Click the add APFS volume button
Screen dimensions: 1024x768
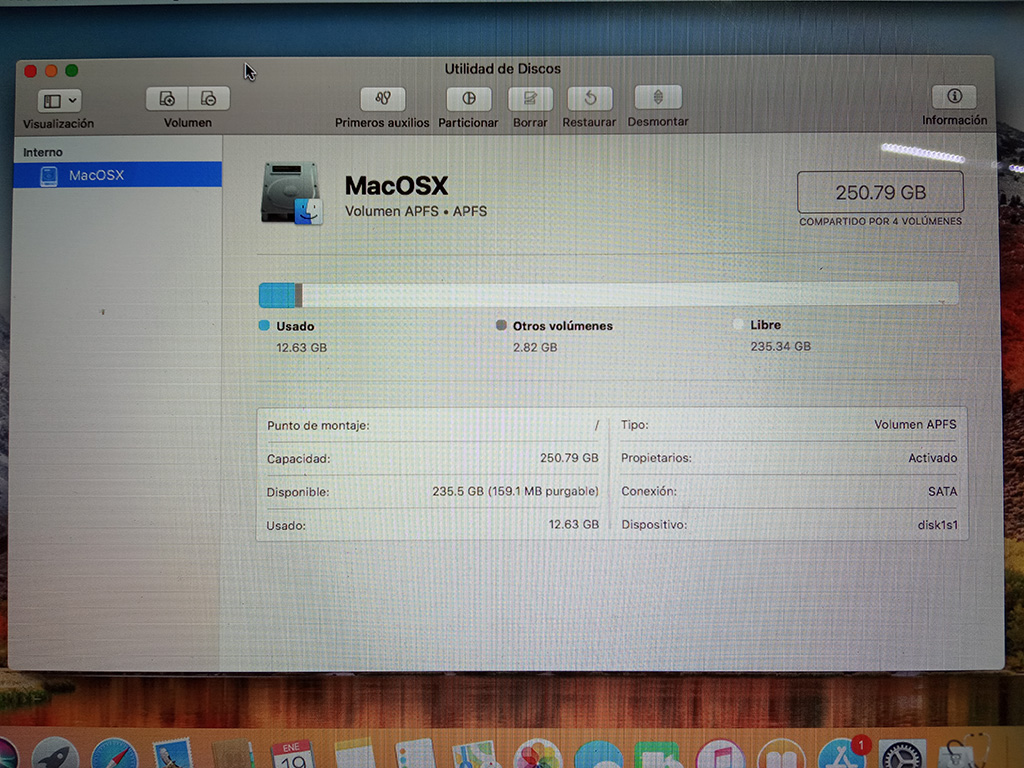tap(167, 99)
